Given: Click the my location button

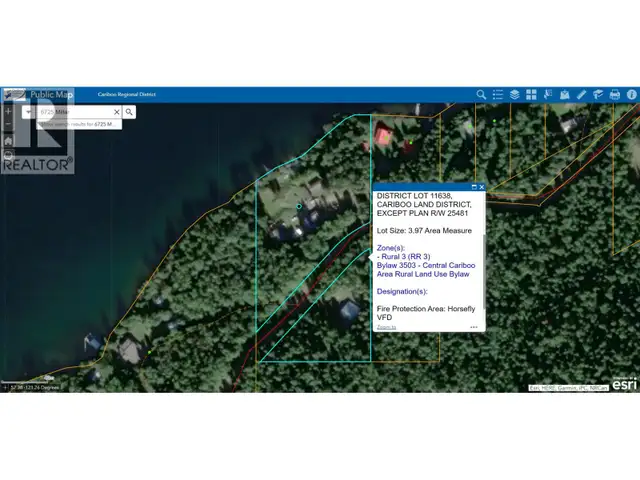Looking at the screenshot, I should coord(8,155).
